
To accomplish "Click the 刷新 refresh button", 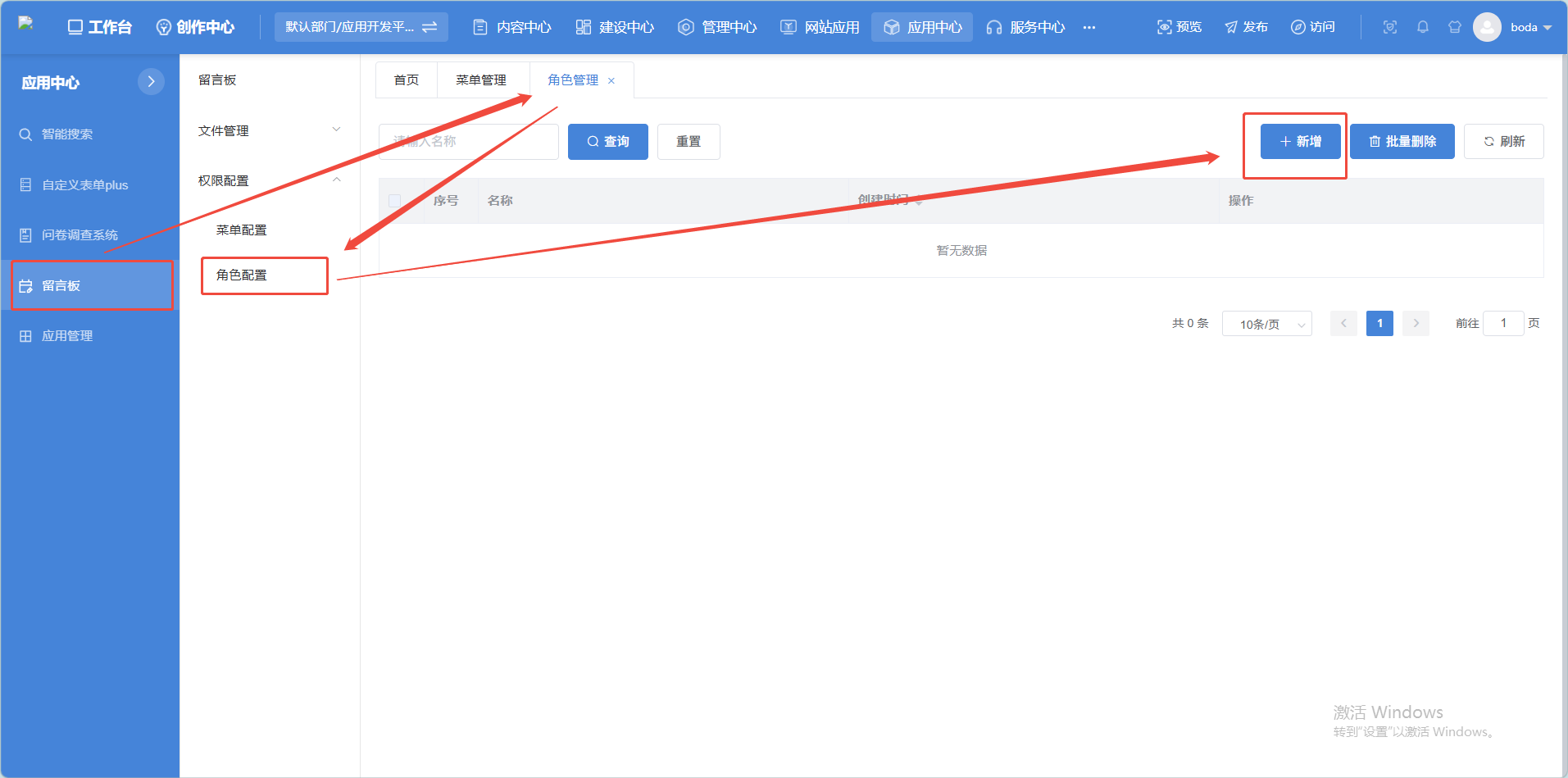I will 1504,142.
